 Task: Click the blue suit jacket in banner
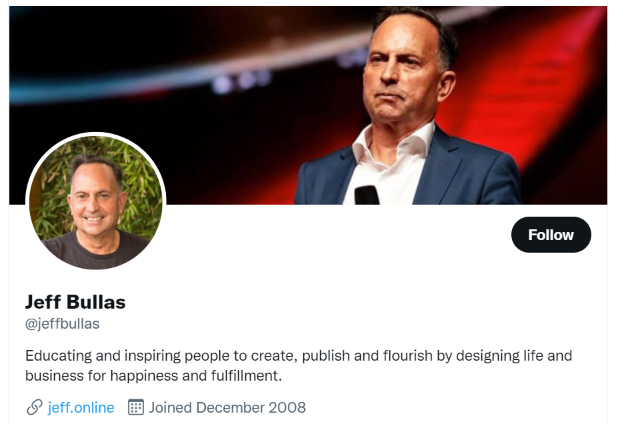click(470, 170)
